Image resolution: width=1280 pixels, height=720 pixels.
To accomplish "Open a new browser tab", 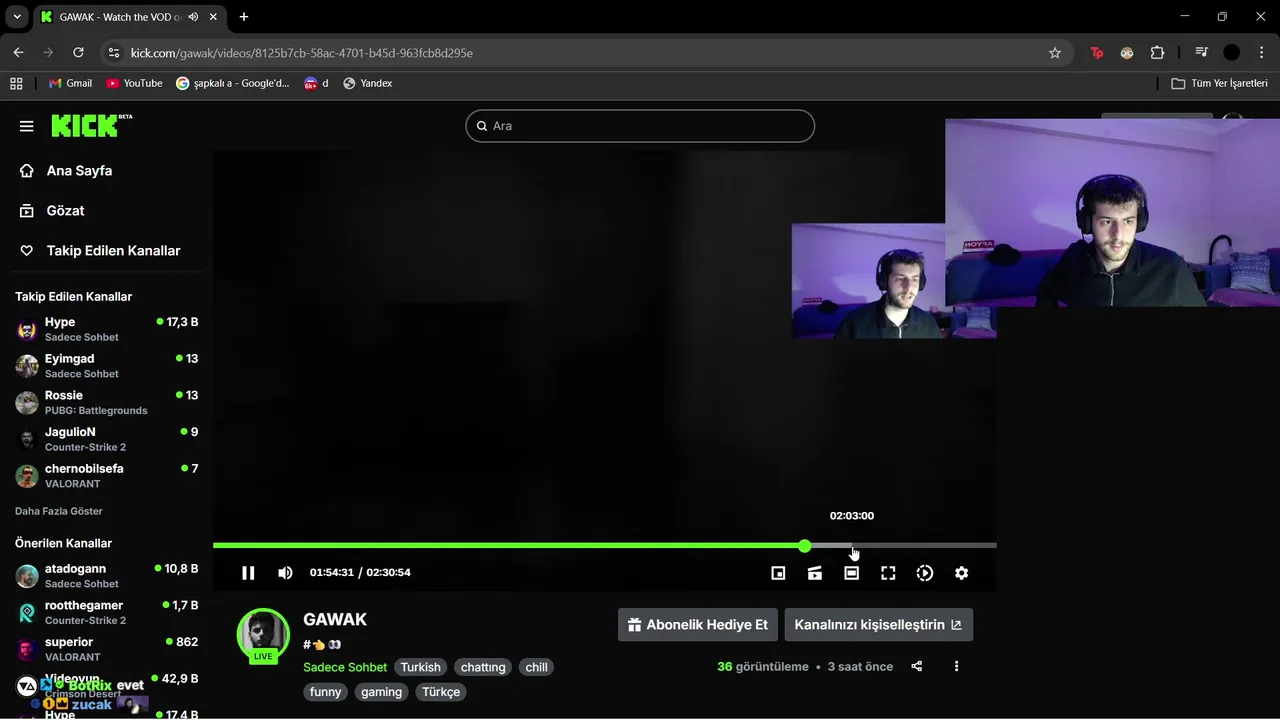I will [x=244, y=17].
